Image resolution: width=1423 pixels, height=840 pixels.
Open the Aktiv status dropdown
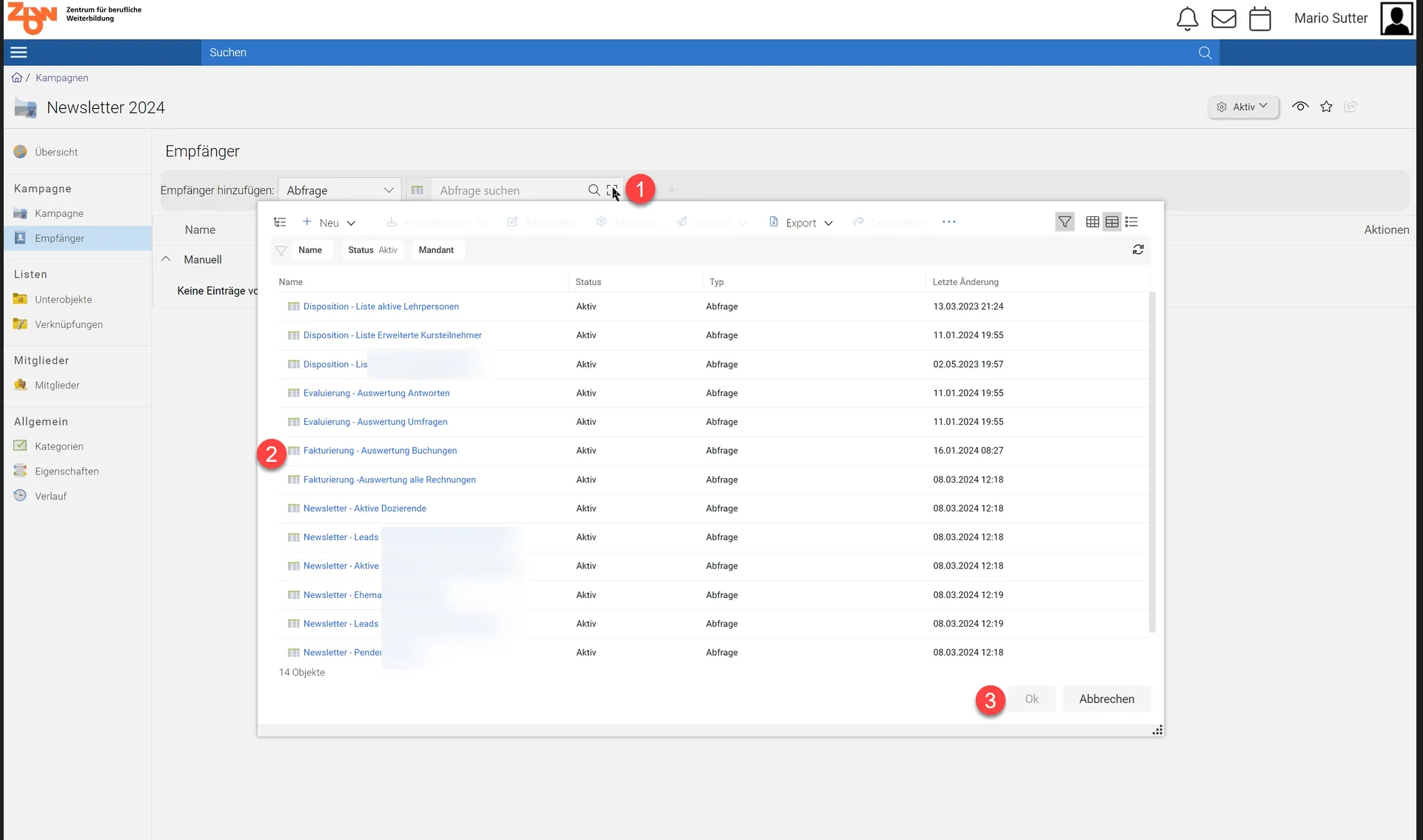tap(1244, 107)
